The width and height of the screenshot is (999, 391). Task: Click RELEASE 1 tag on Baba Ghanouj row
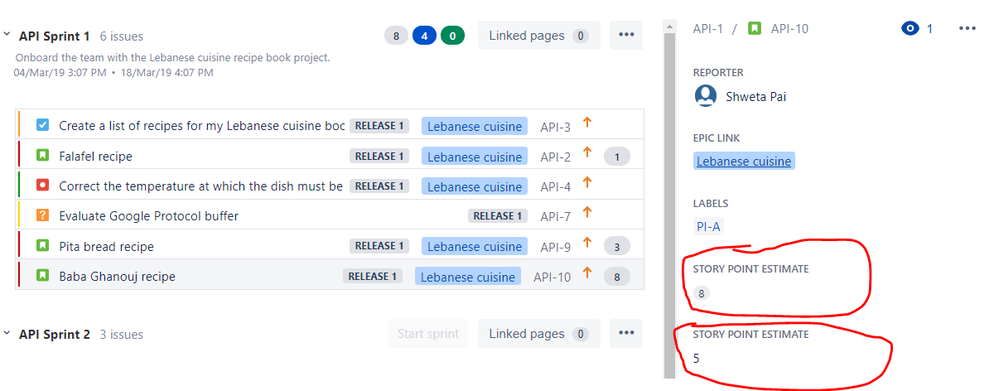pos(373,276)
